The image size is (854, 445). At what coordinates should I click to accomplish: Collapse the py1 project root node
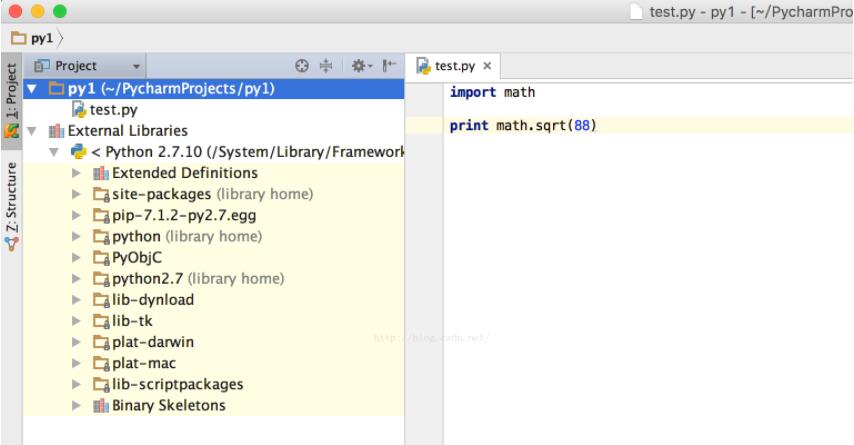(32, 88)
